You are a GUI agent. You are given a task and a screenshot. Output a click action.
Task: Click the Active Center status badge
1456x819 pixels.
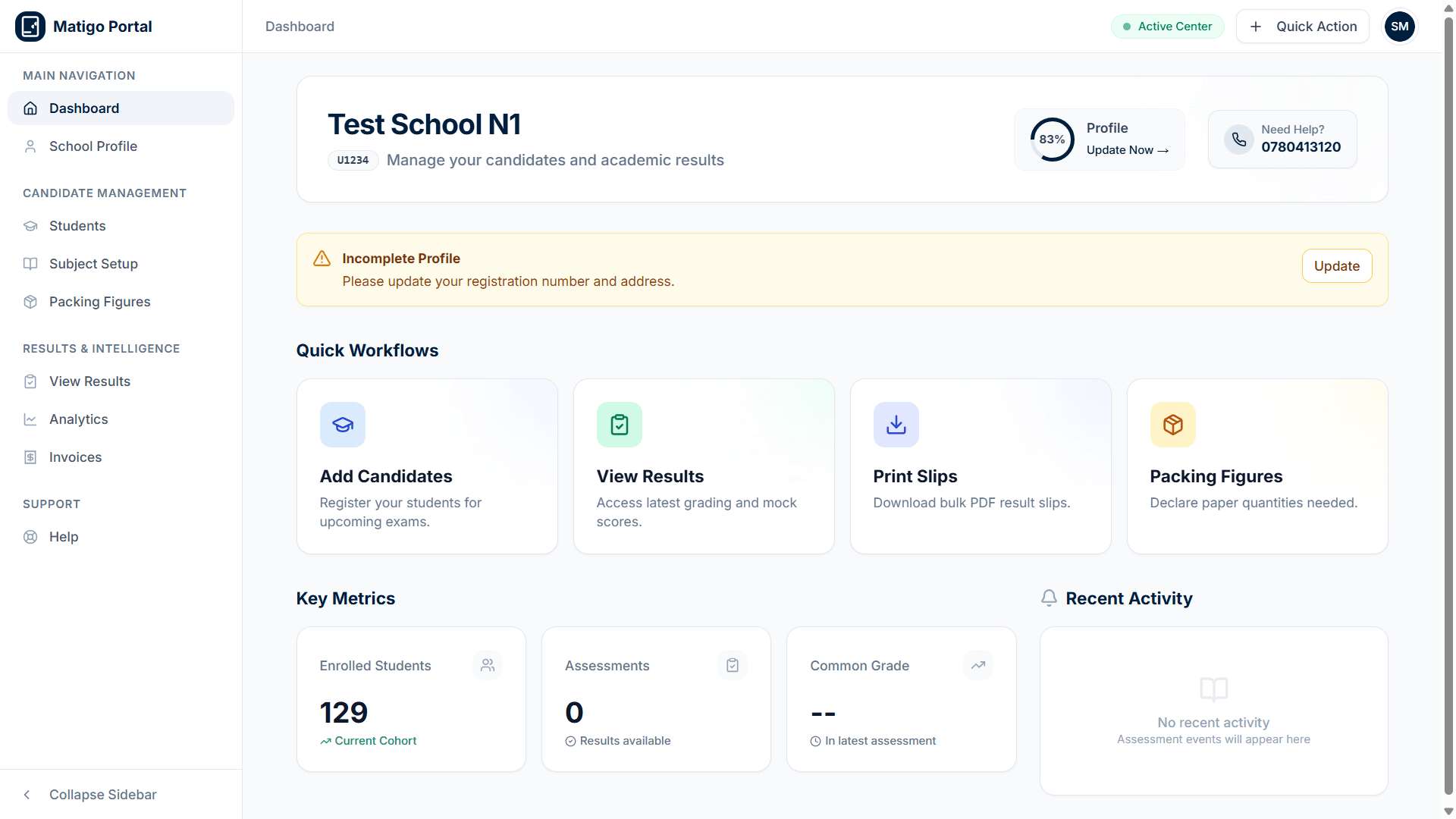[1168, 27]
